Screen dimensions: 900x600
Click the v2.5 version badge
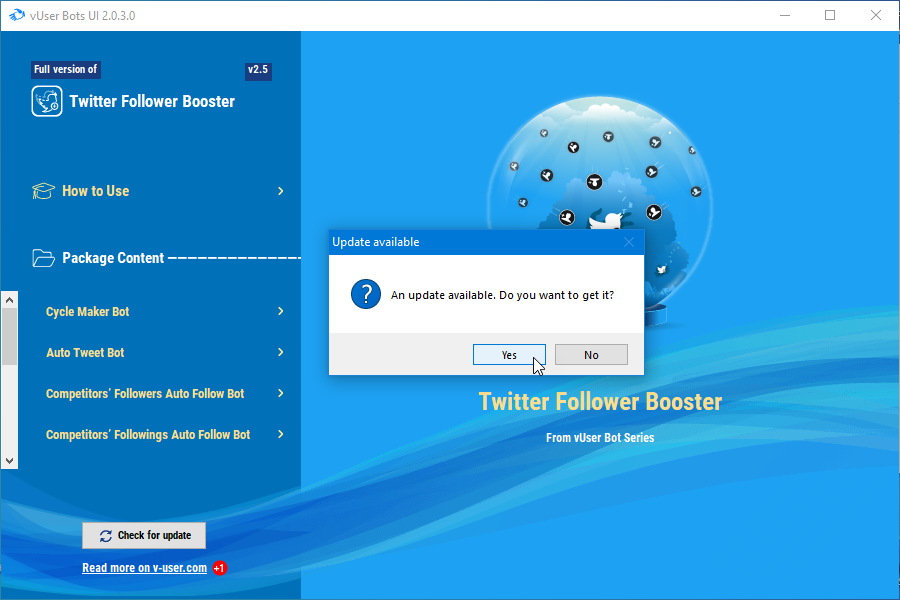point(258,70)
